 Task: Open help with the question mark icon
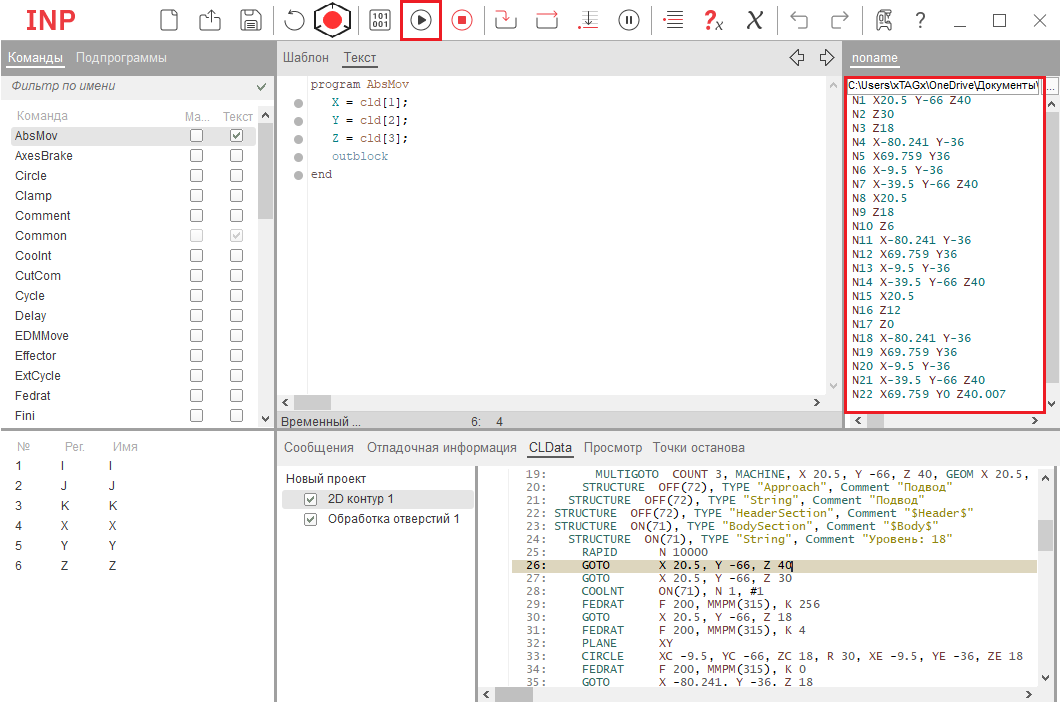[x=920, y=20]
